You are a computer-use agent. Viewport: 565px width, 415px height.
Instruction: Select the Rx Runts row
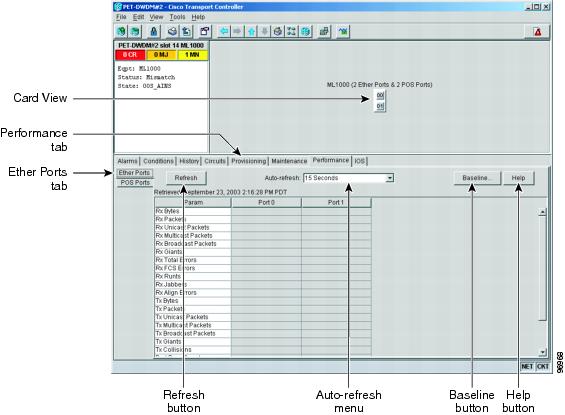263,276
